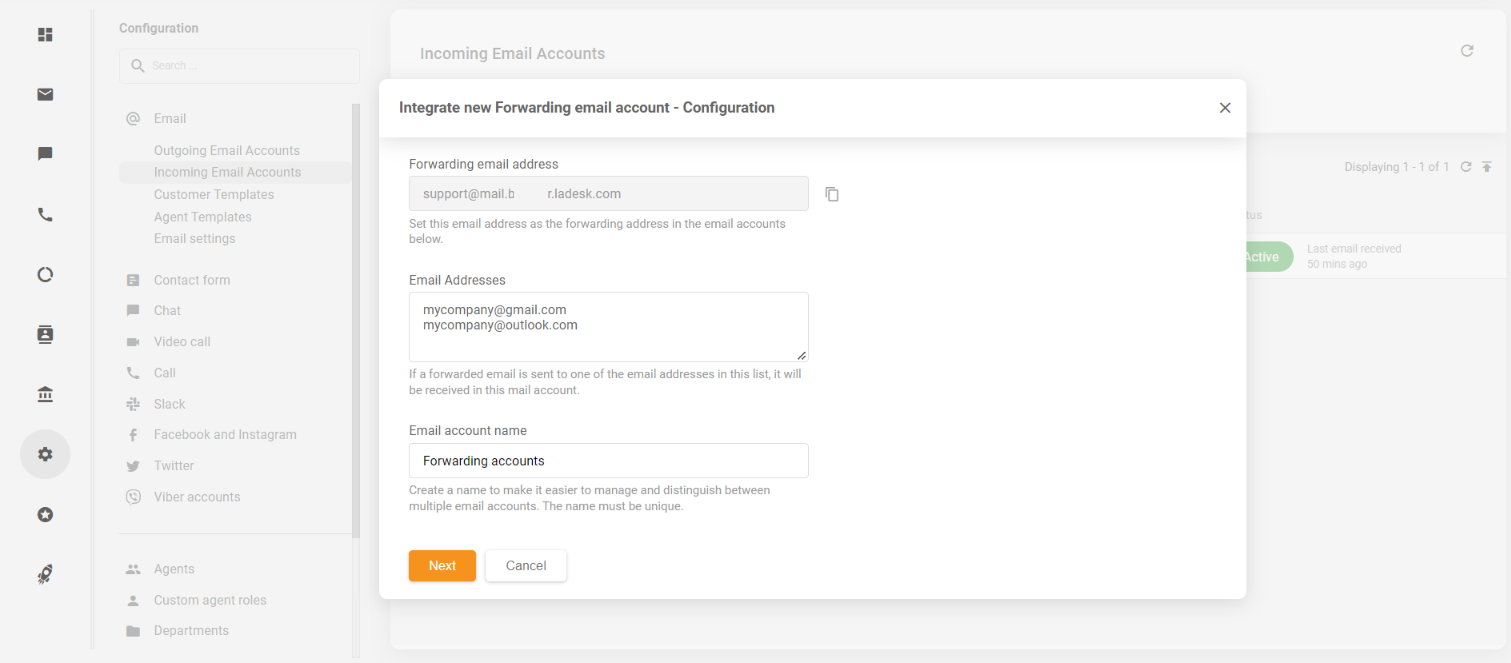This screenshot has width=1511, height=663.
Task: Click the dashboard icon at sidebar top
Action: [x=45, y=35]
